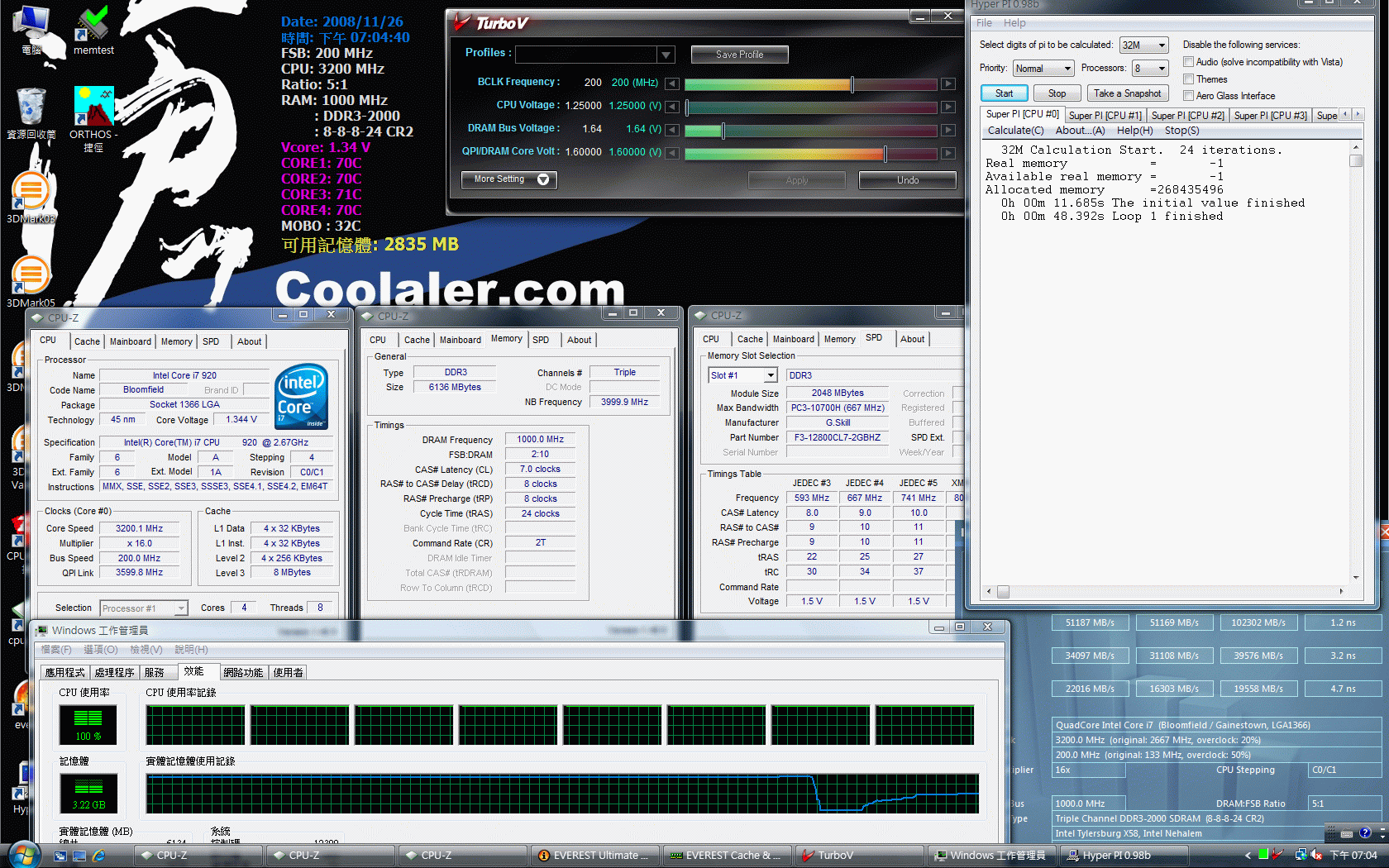Click the green square tray icon
This screenshot has width=1389, height=868.
point(1263,855)
